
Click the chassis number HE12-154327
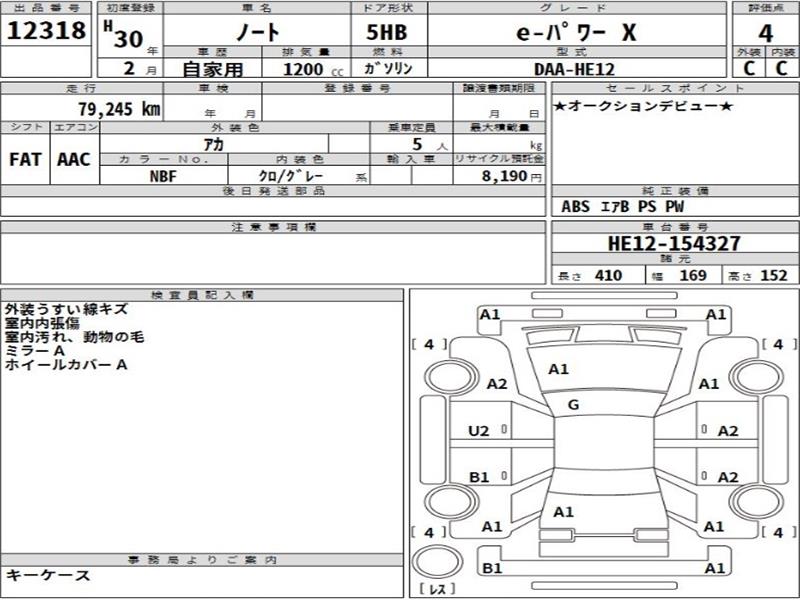click(674, 243)
